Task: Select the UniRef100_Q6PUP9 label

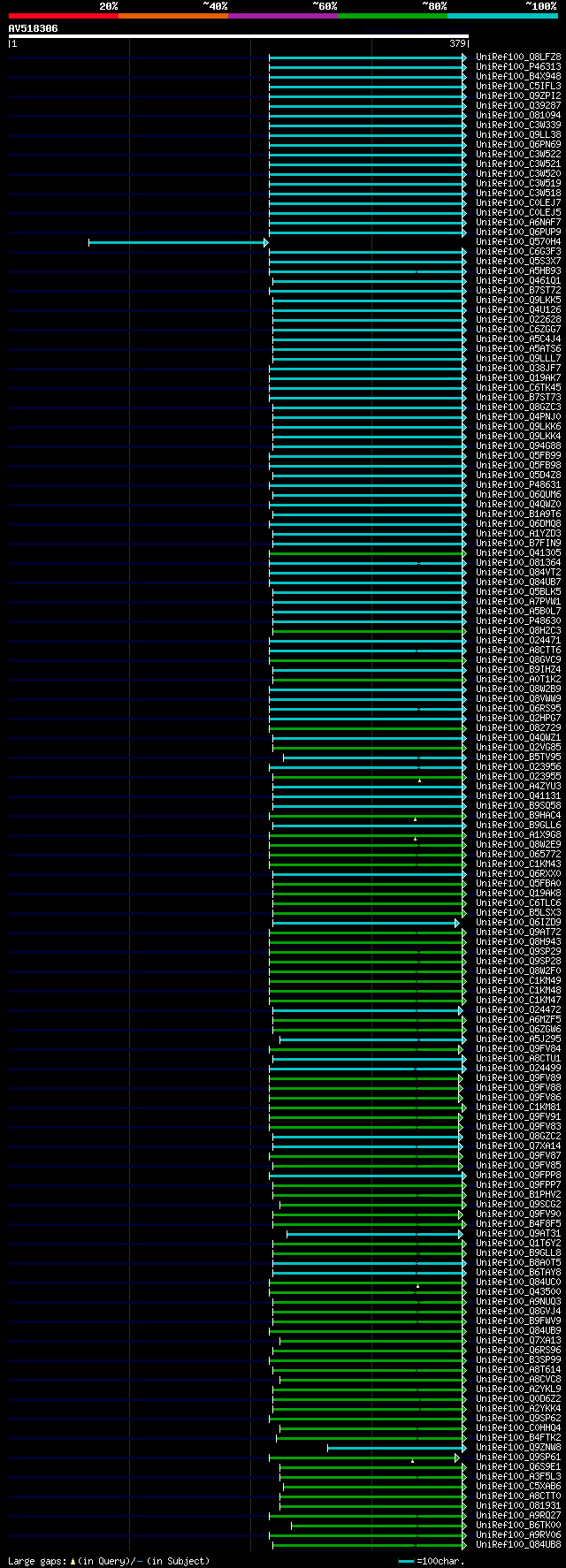Action: click(x=518, y=232)
